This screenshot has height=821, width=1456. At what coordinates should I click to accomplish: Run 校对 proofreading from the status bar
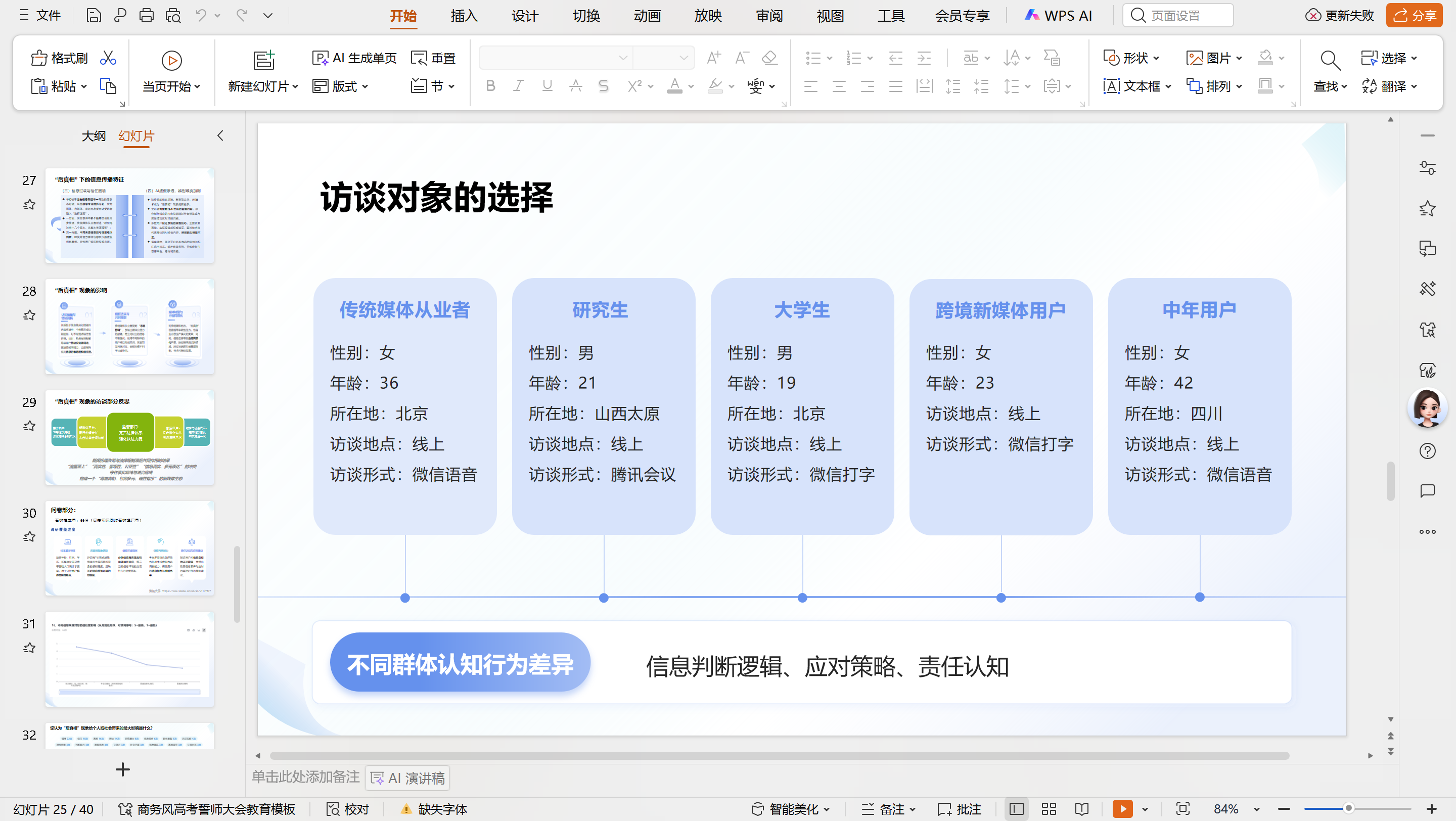coord(346,808)
